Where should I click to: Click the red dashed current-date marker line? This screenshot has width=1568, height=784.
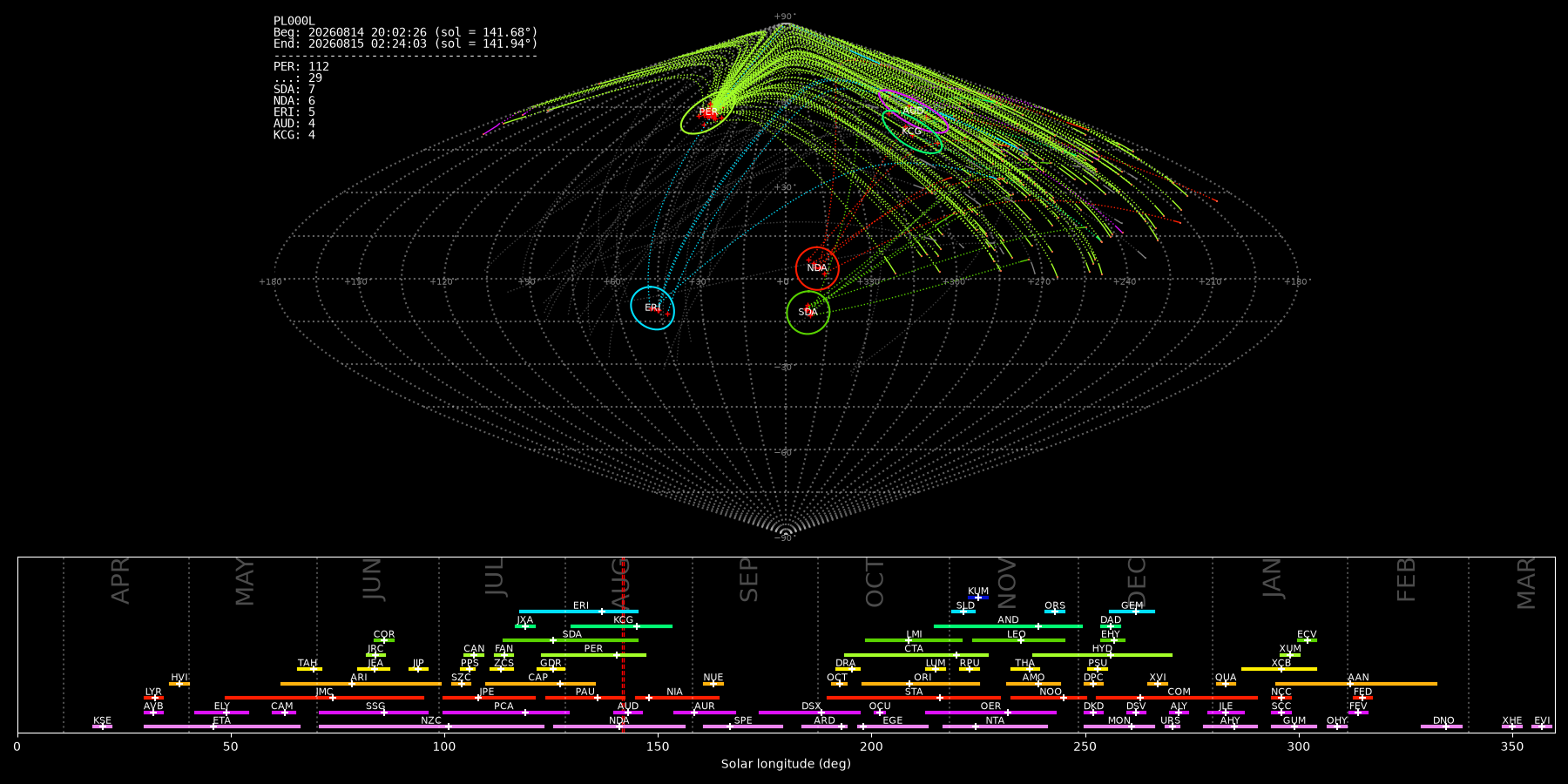[623, 645]
